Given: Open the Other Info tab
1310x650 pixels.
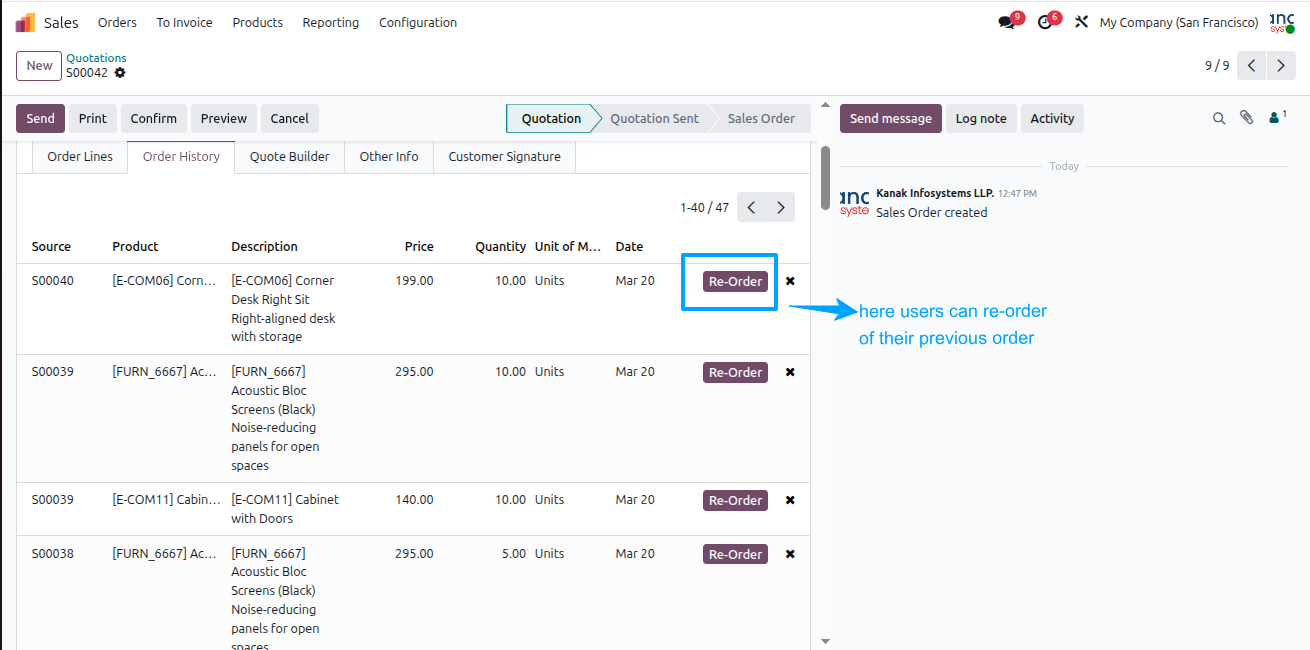Looking at the screenshot, I should (x=389, y=157).
